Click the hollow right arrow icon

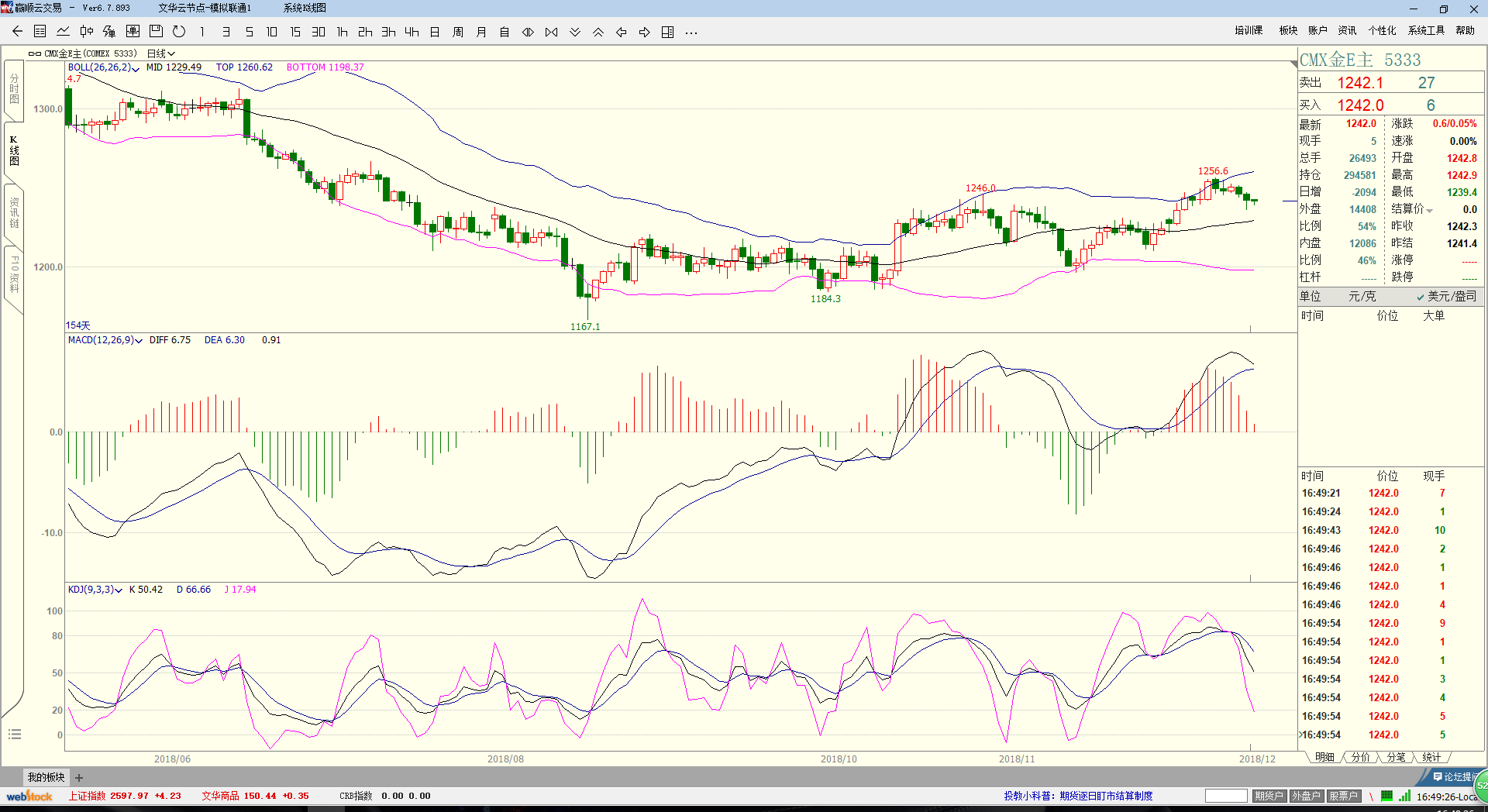[x=644, y=32]
